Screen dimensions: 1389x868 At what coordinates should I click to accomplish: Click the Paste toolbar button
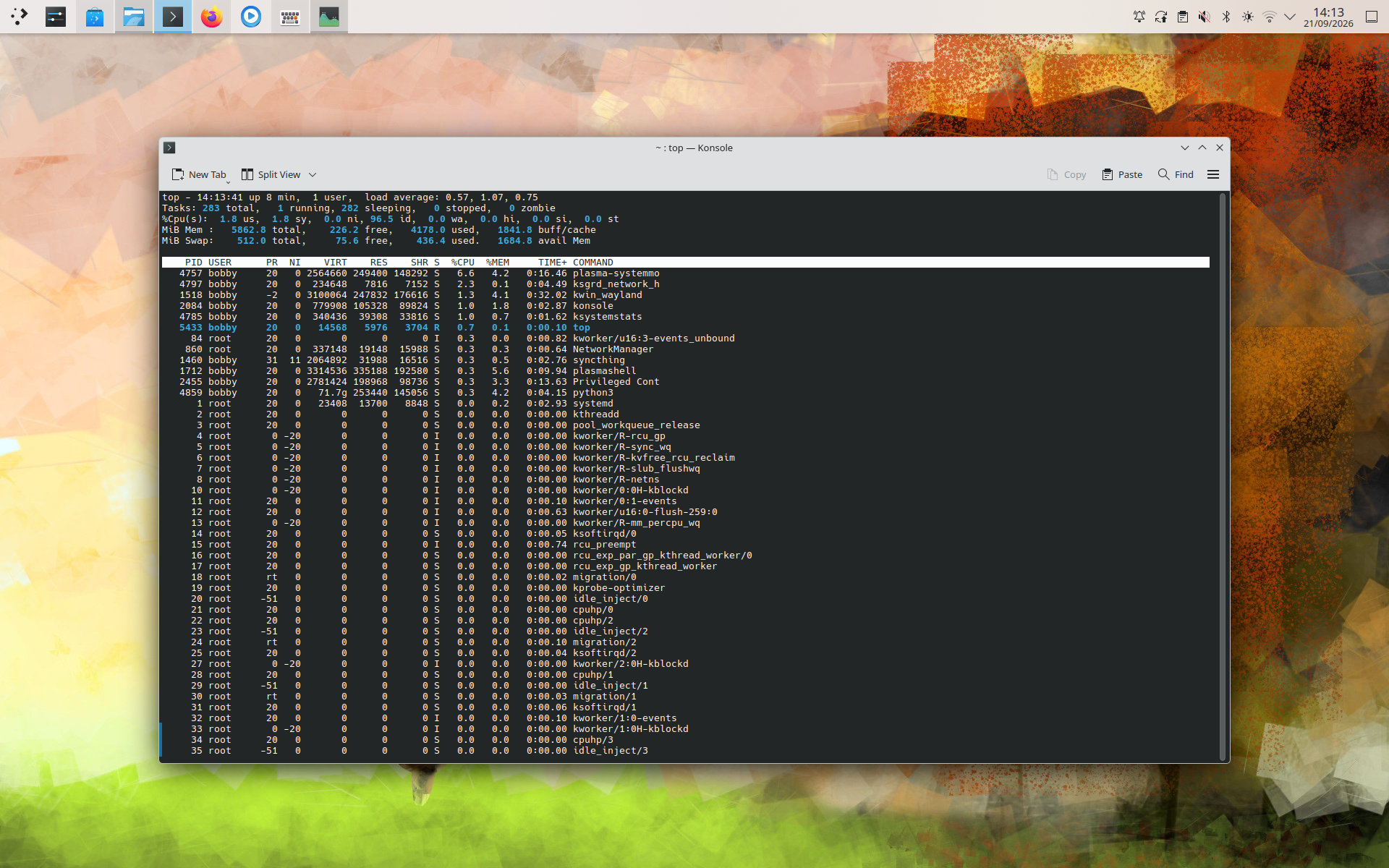click(x=1122, y=174)
